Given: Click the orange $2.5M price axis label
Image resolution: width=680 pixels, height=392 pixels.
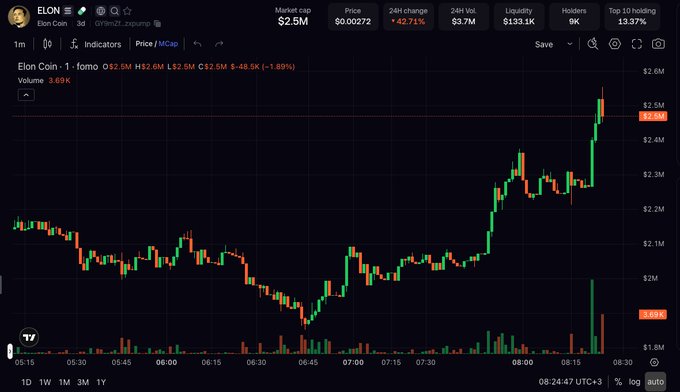Looking at the screenshot, I should coord(653,116).
